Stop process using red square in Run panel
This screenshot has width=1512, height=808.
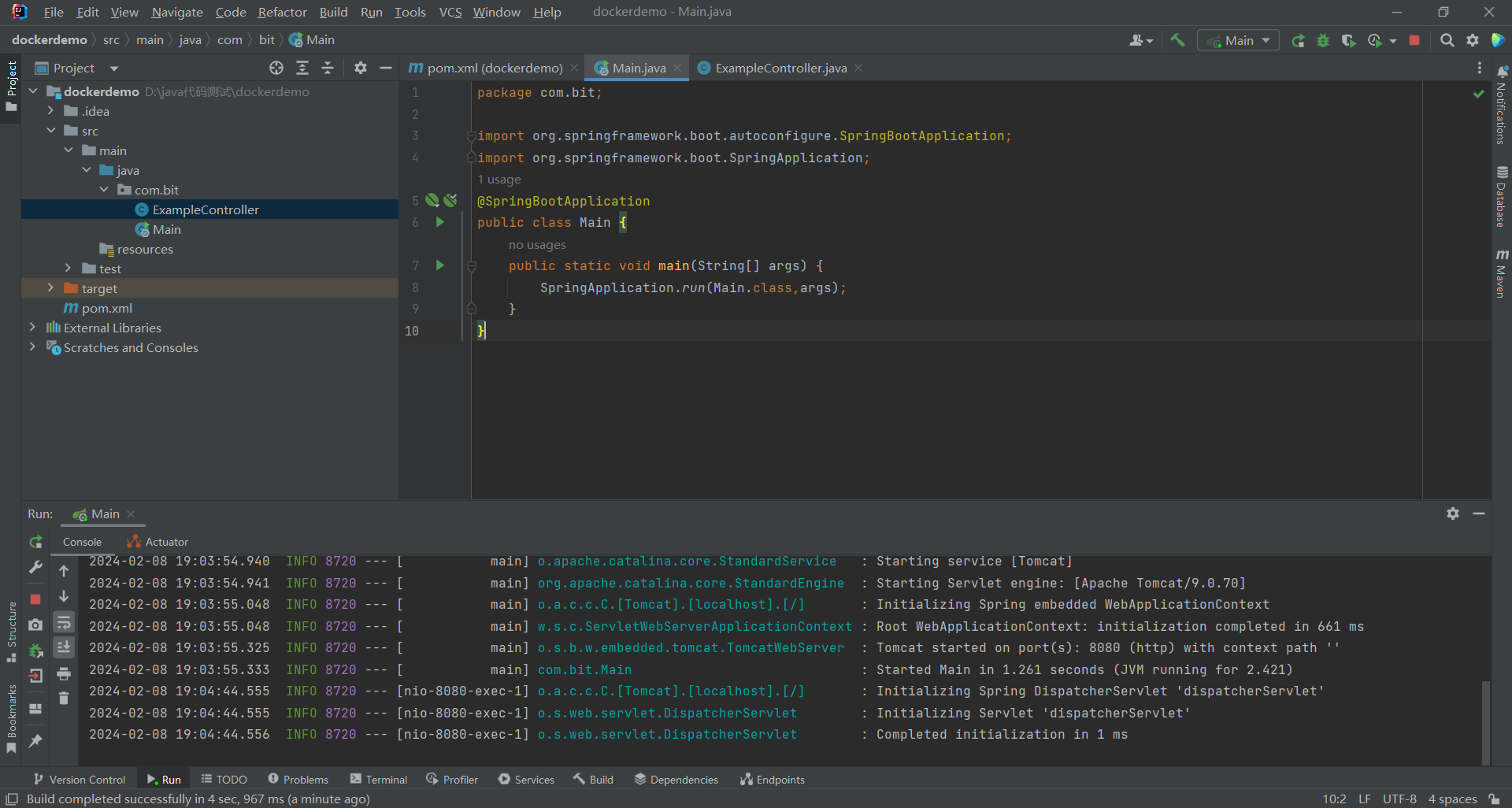[35, 599]
